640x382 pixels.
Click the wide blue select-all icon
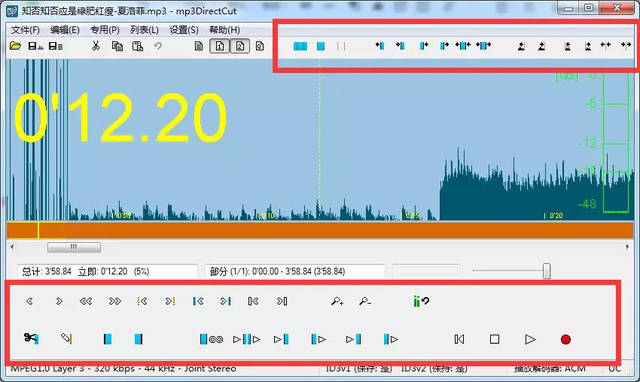click(300, 46)
